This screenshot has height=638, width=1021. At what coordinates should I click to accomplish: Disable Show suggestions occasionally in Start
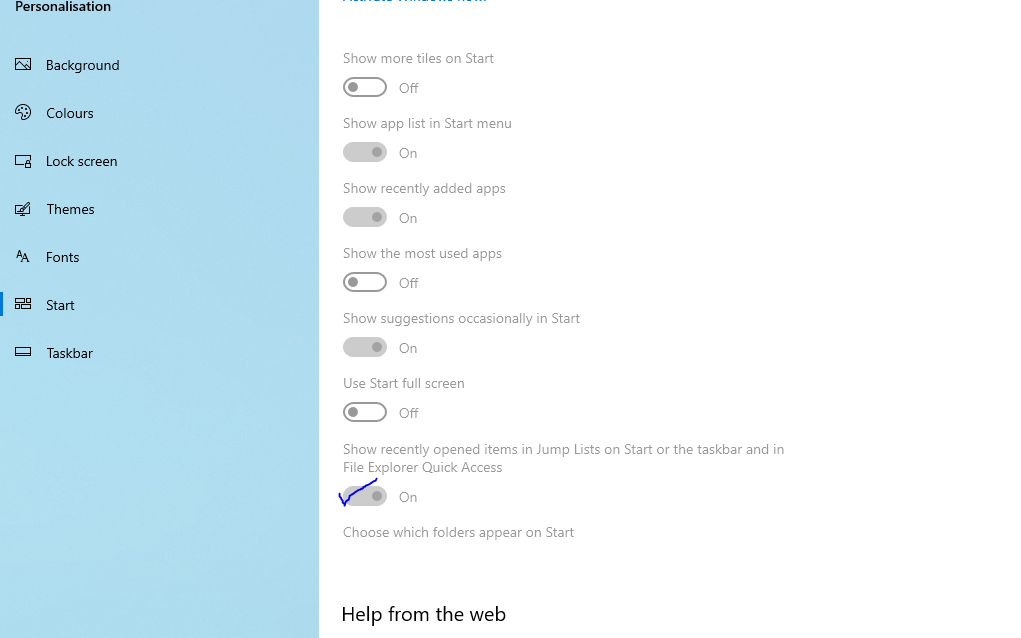click(x=365, y=347)
